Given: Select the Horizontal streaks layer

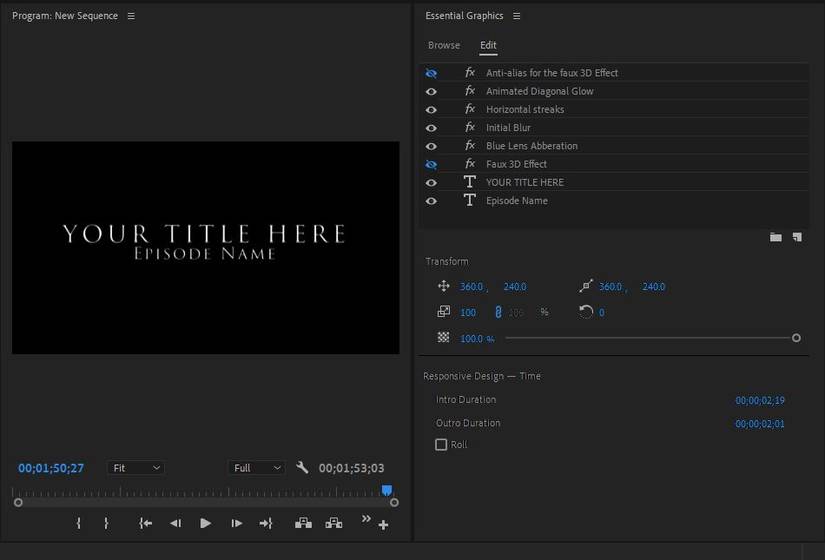Looking at the screenshot, I should tap(525, 109).
